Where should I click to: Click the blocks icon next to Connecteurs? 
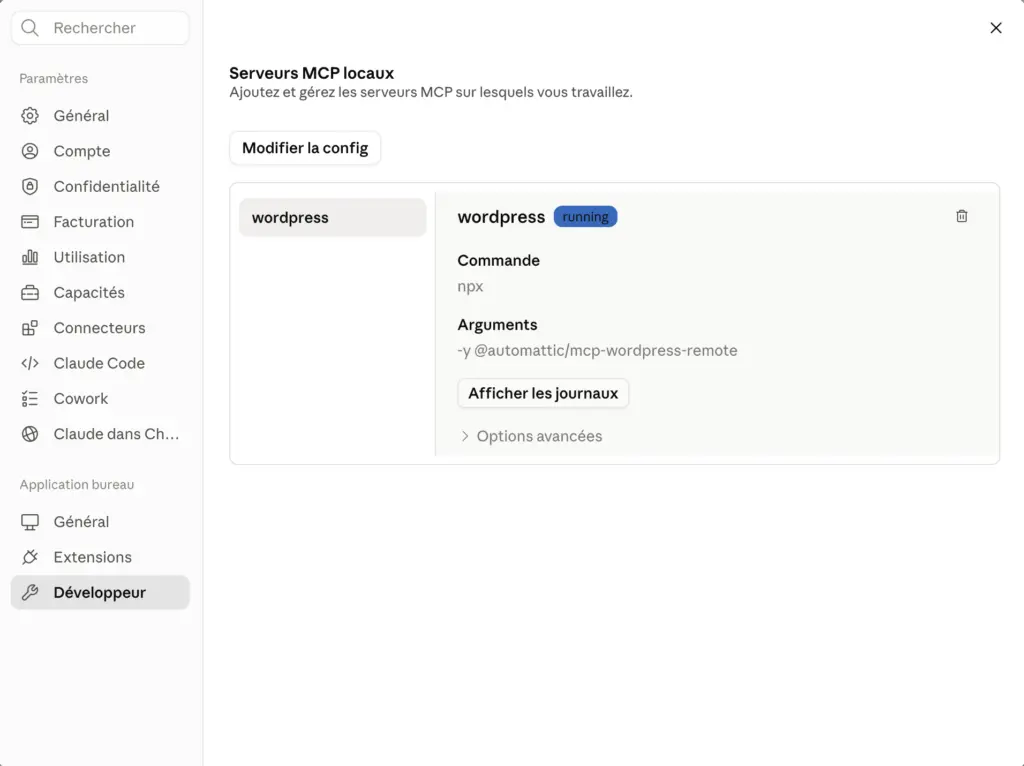pos(30,328)
